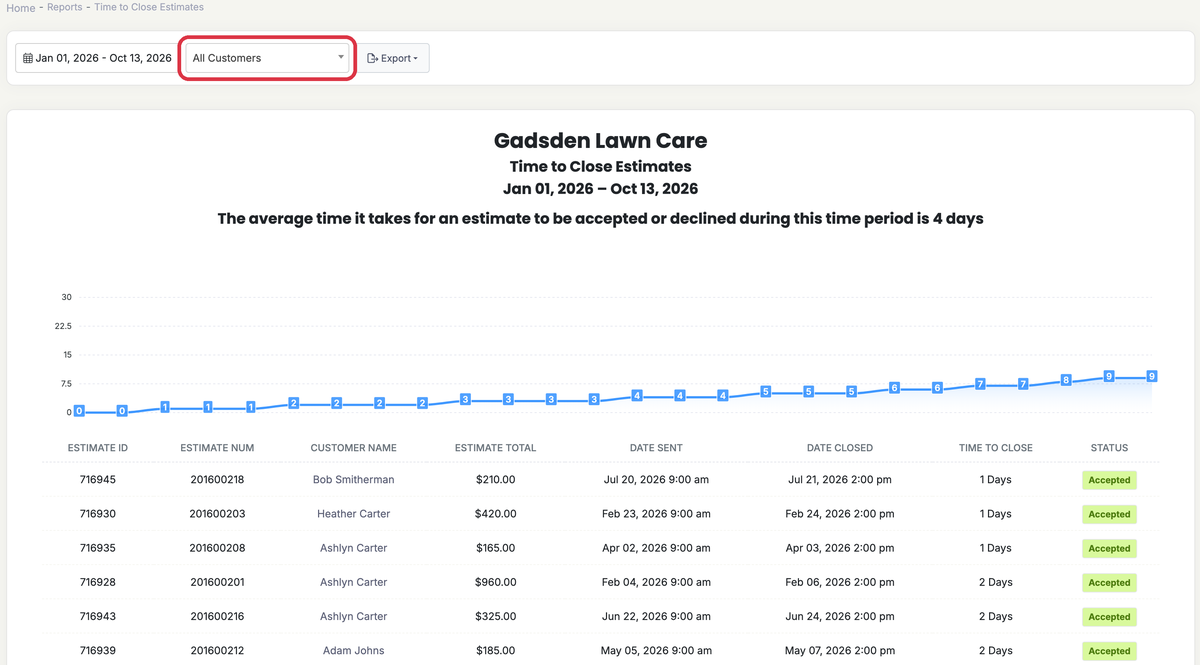Click estimate number 201600203

pyautogui.click(x=217, y=514)
